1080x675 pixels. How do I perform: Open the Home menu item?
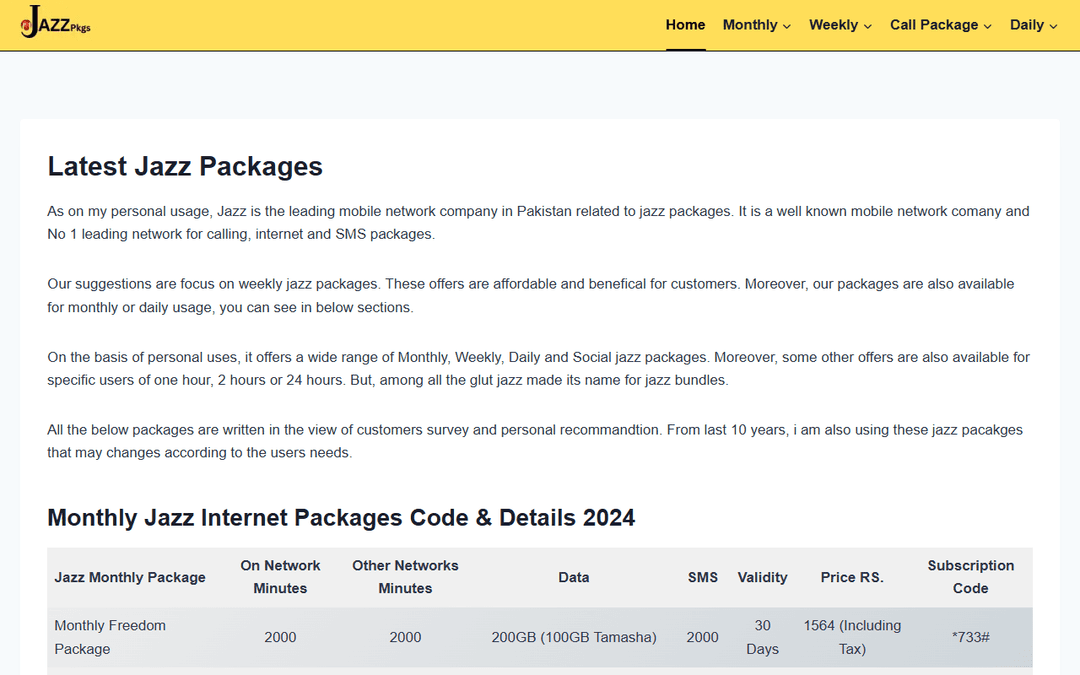click(x=685, y=25)
